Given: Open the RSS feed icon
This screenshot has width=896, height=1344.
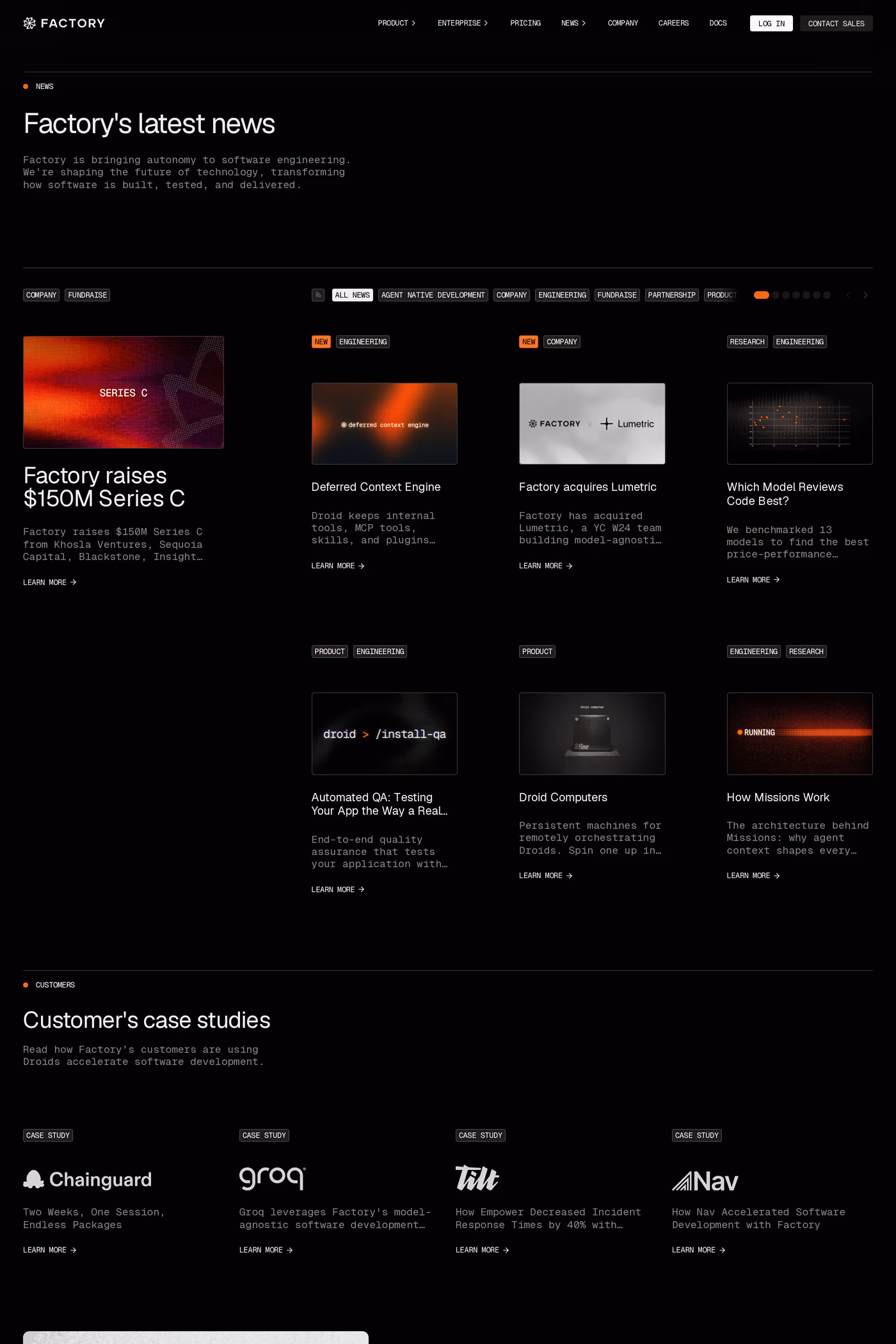Looking at the screenshot, I should coord(318,295).
